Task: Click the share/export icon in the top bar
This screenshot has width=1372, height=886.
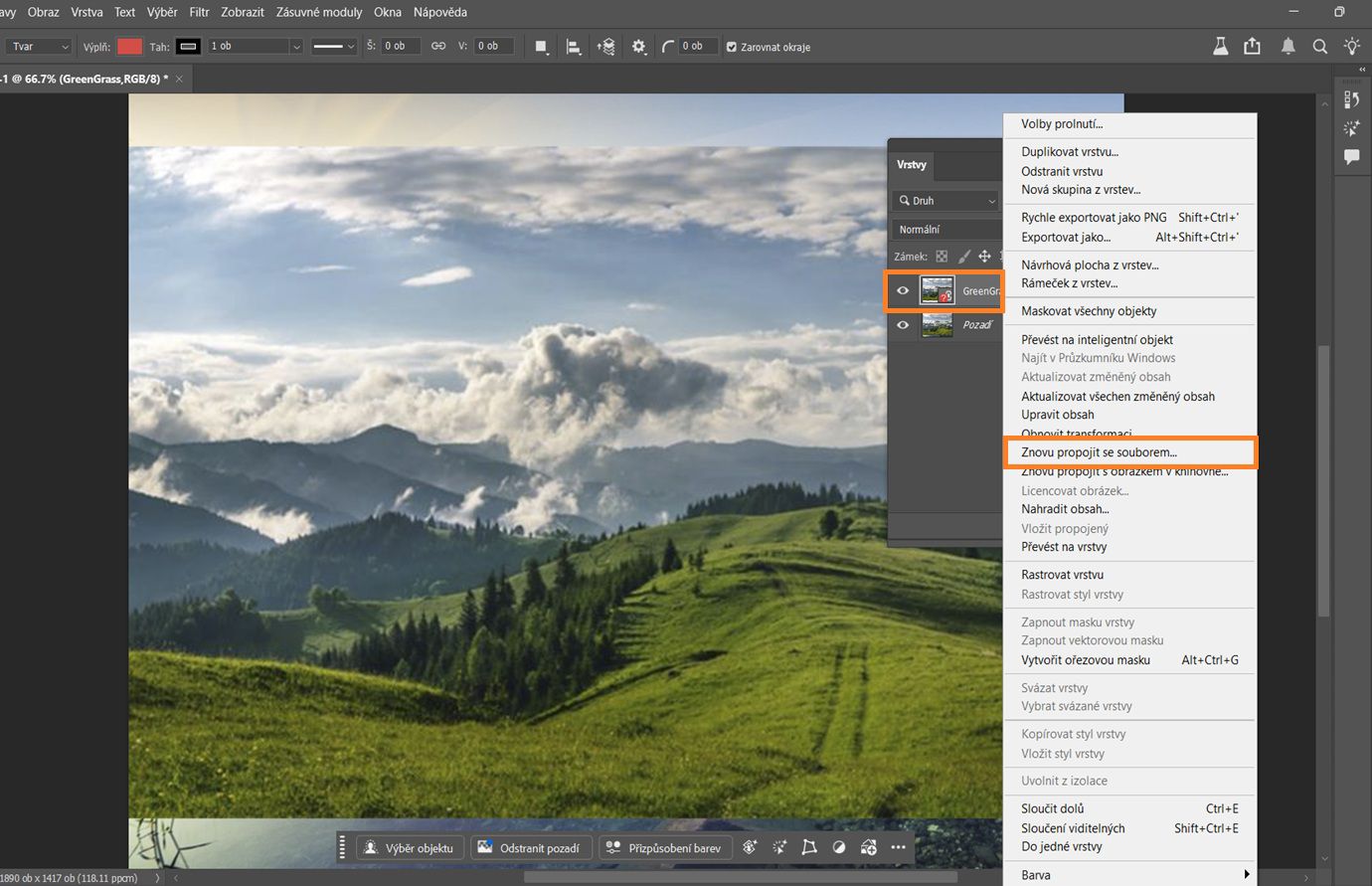Action: point(1252,47)
